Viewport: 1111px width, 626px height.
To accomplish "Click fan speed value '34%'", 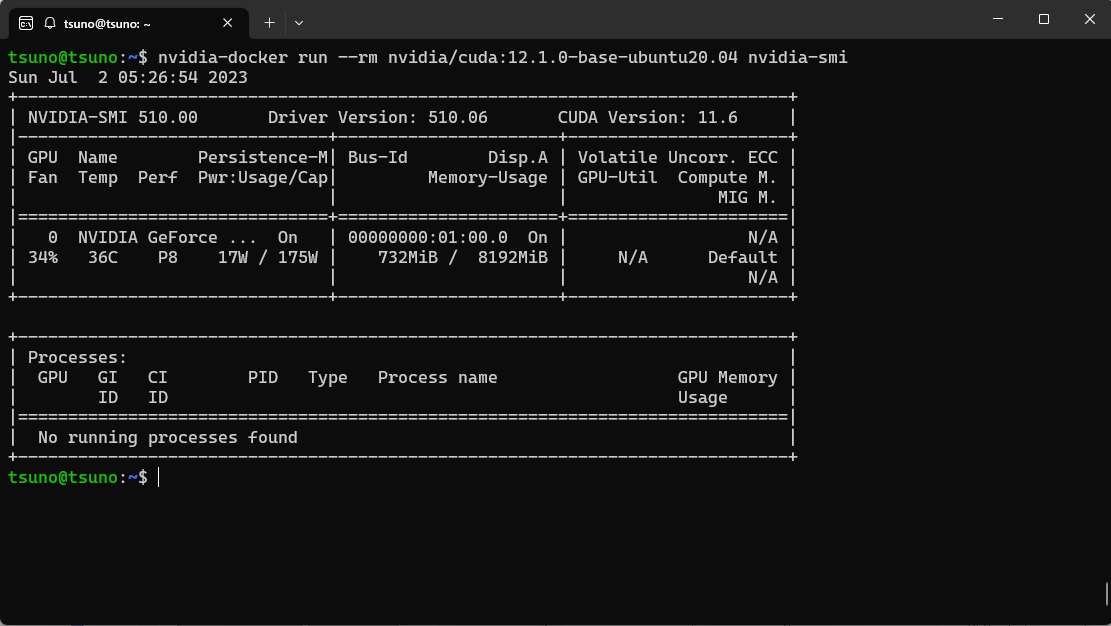I will pyautogui.click(x=43, y=257).
